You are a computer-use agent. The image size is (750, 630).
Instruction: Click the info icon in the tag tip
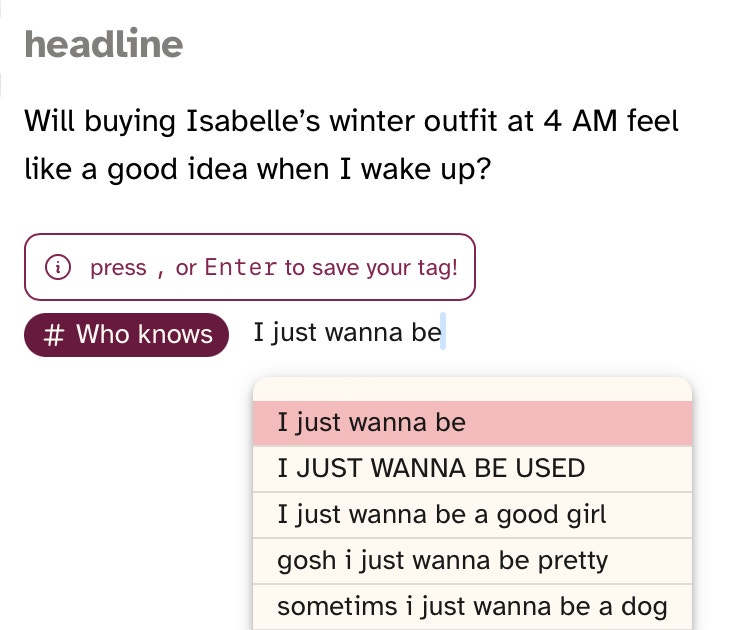pyautogui.click(x=59, y=267)
